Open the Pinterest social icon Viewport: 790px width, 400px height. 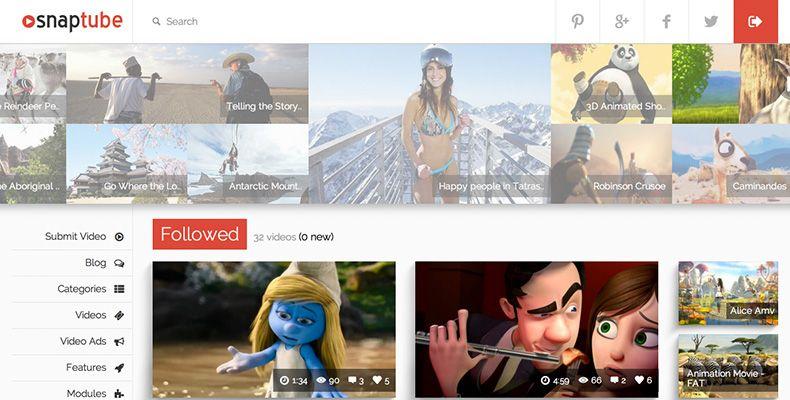pos(577,22)
